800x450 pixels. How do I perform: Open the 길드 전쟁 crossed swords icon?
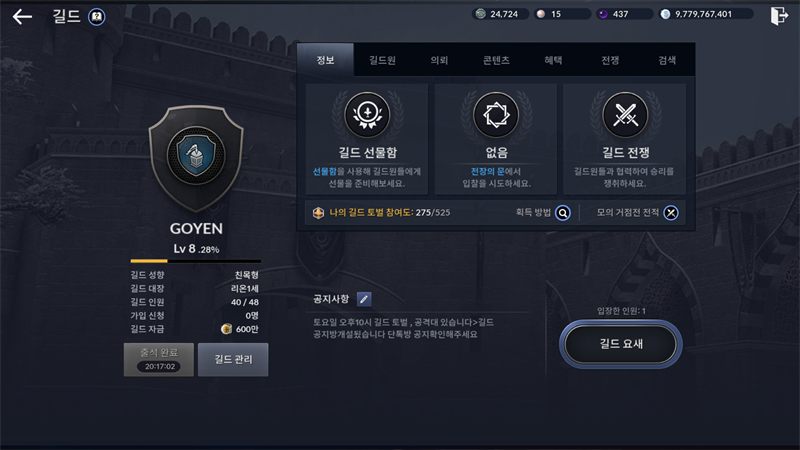[x=625, y=114]
